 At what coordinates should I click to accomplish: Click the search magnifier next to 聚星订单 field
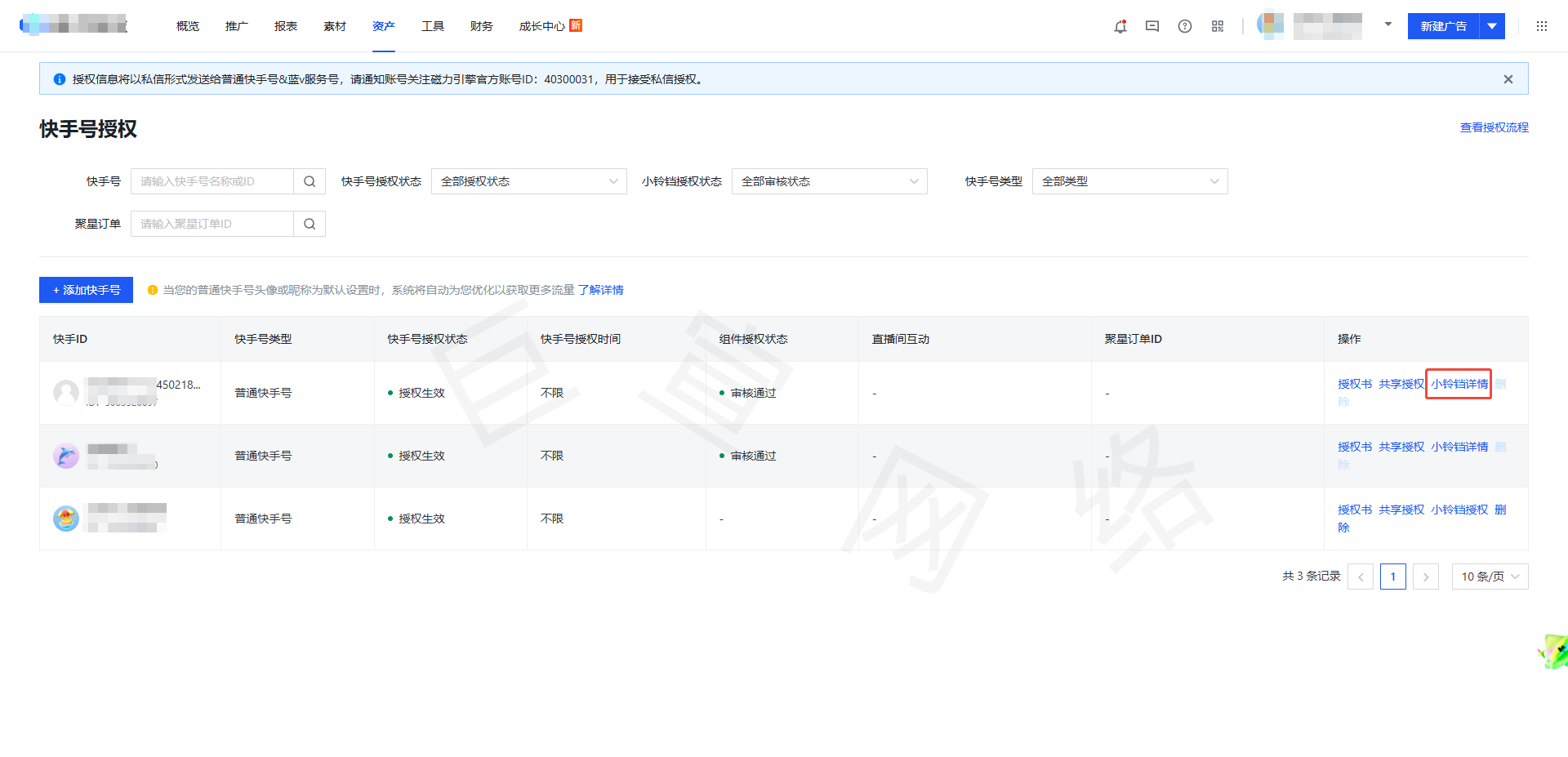(x=309, y=223)
